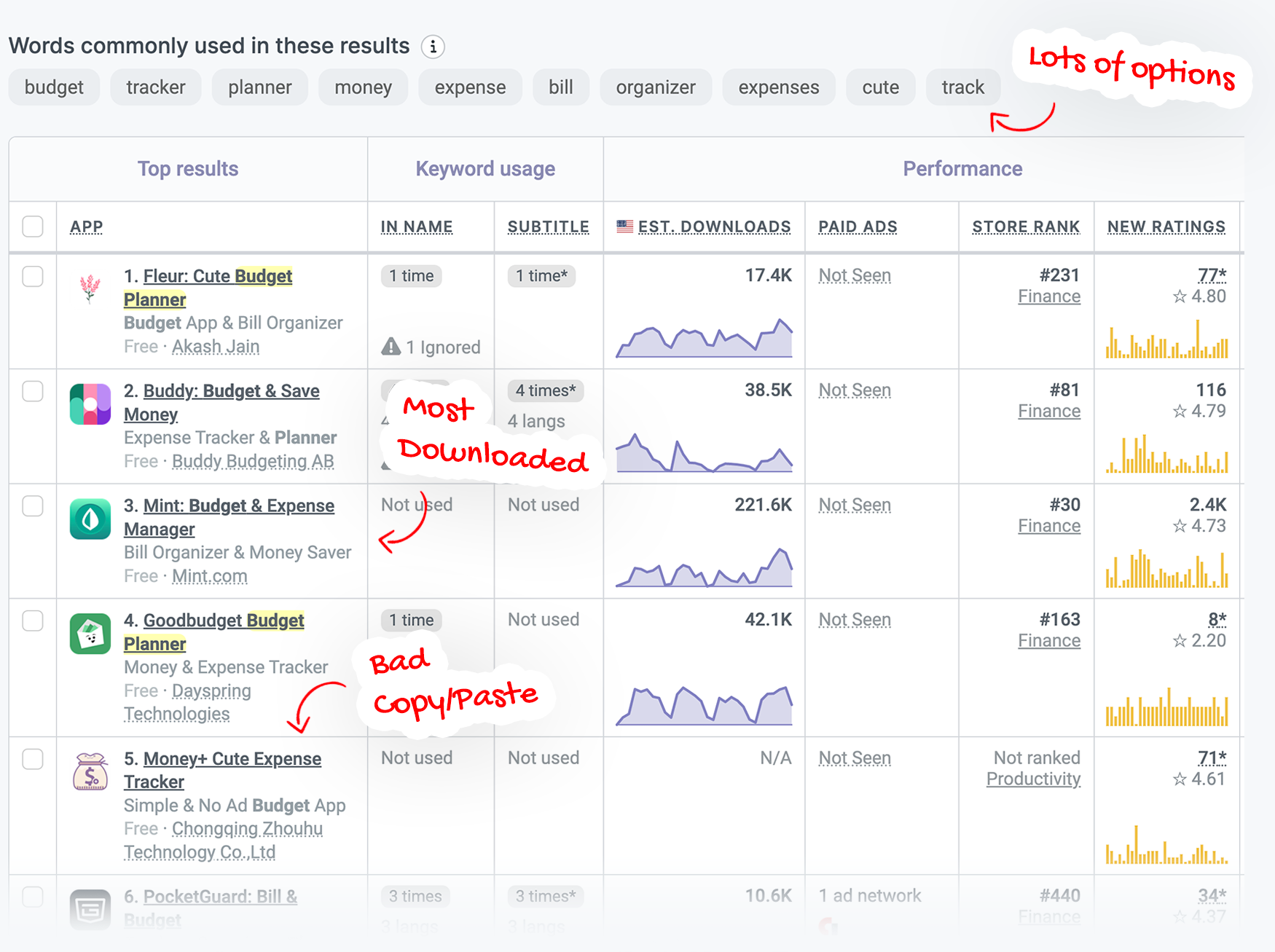Click Finance category under rank #163

1049,641
